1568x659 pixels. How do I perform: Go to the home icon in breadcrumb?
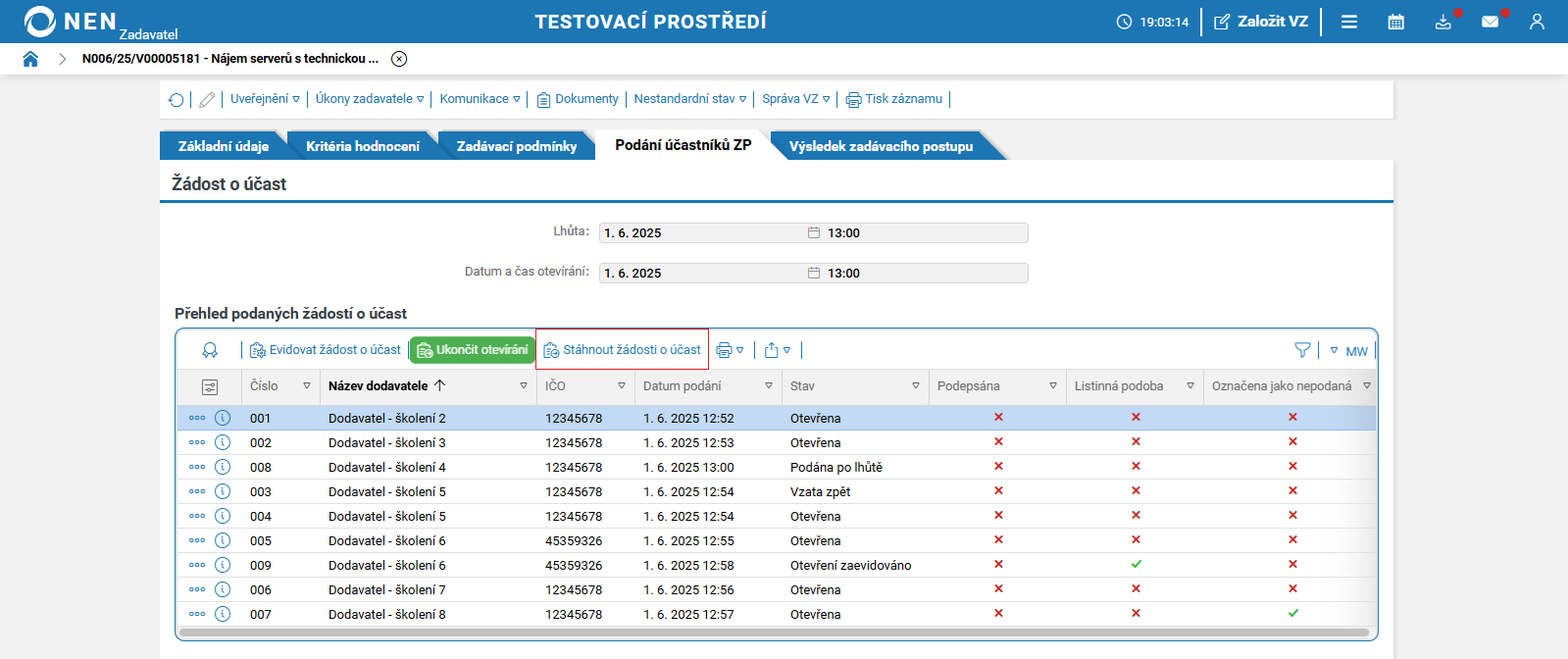coord(30,59)
